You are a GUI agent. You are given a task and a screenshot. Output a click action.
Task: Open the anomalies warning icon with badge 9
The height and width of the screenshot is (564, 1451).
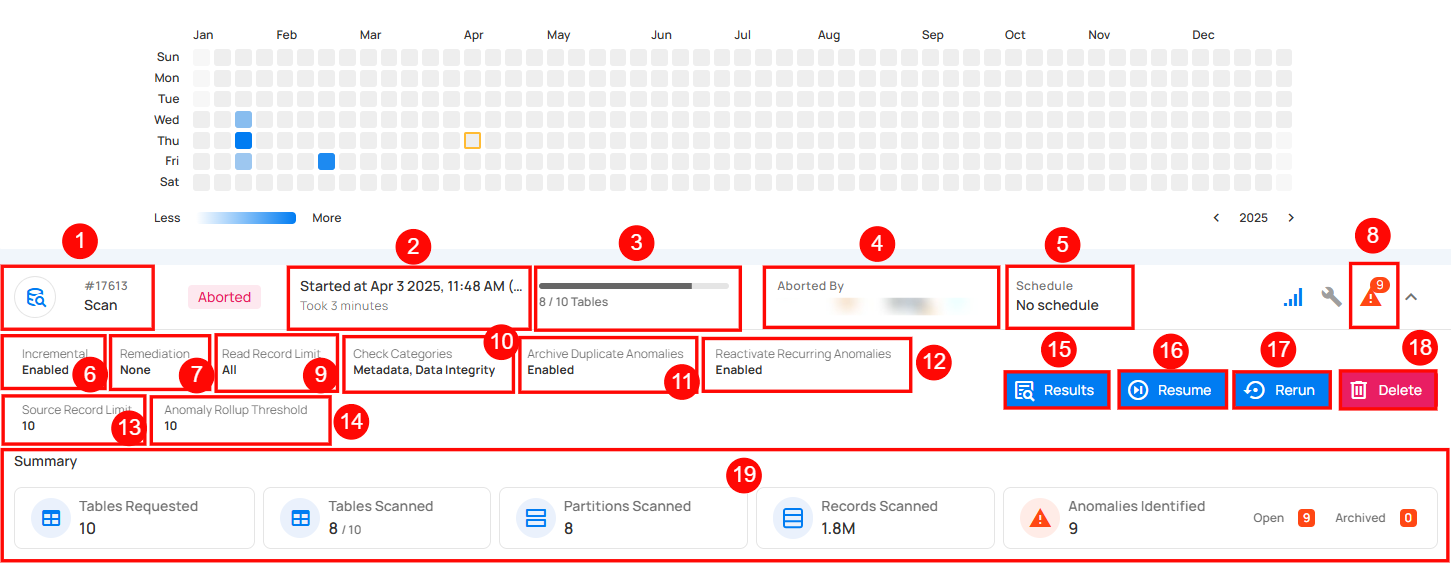1372,296
